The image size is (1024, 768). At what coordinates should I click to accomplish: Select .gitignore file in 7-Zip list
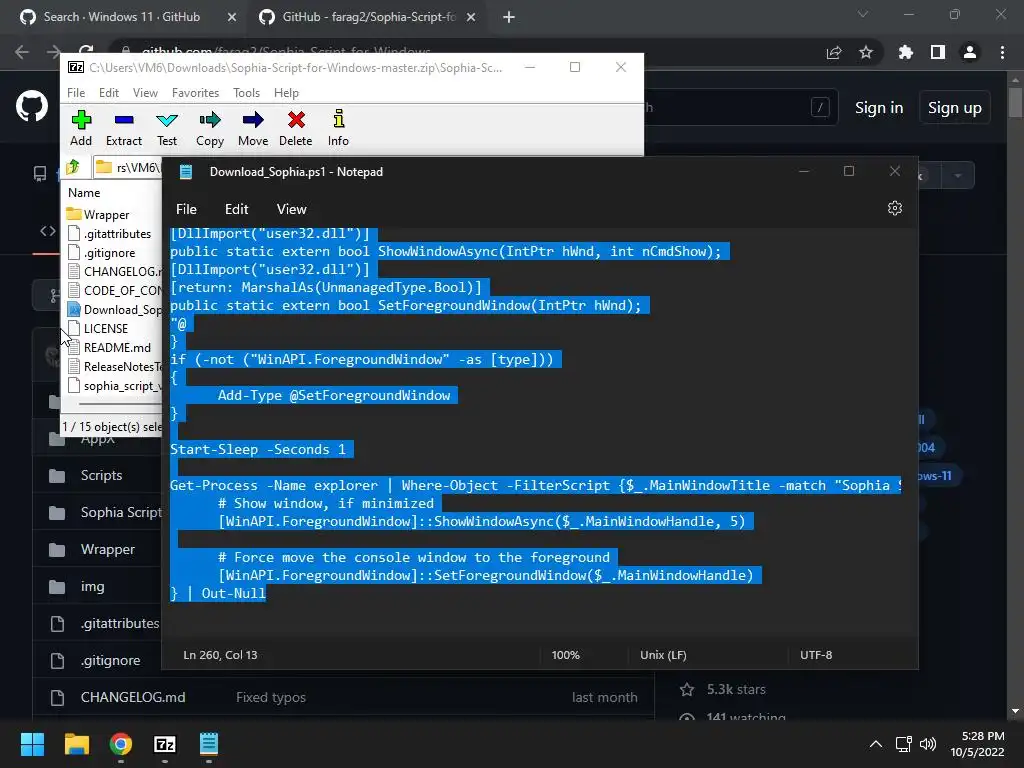[x=110, y=253]
